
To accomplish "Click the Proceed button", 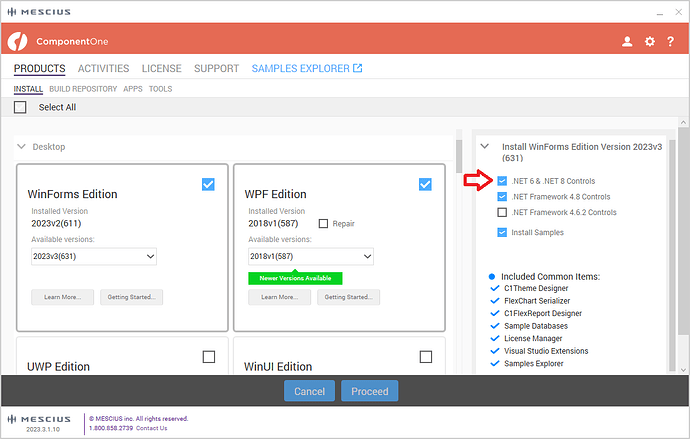I will [x=370, y=391].
